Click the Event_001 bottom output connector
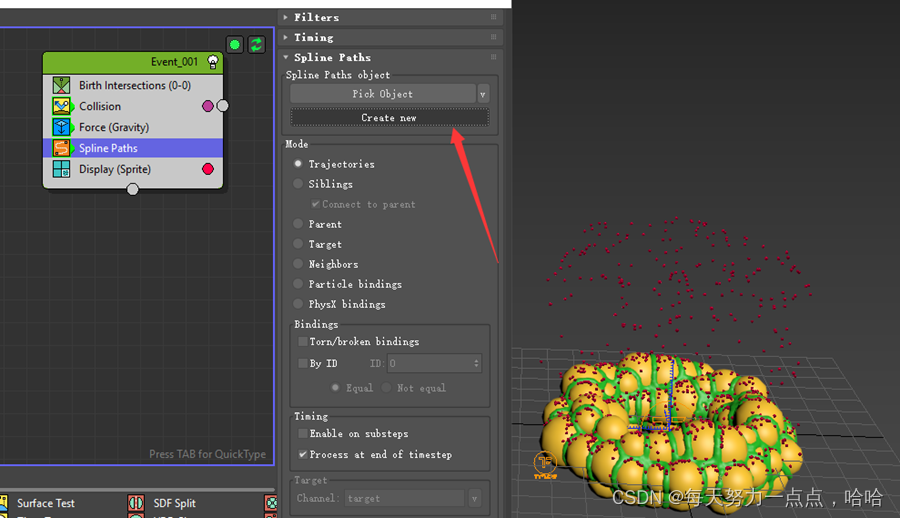Screen dimensions: 900x518 (133, 189)
